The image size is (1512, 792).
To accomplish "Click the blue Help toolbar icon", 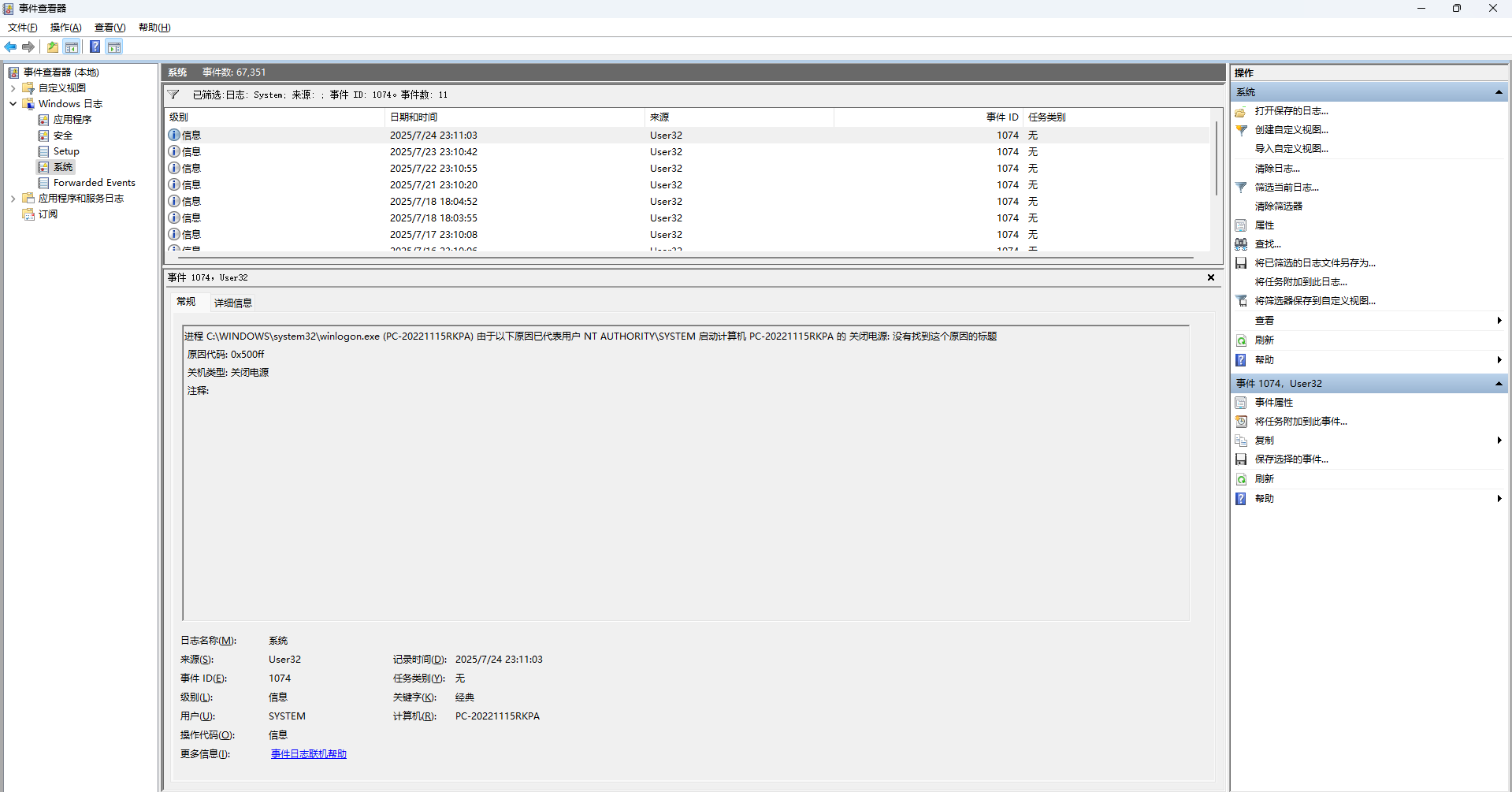I will click(95, 47).
